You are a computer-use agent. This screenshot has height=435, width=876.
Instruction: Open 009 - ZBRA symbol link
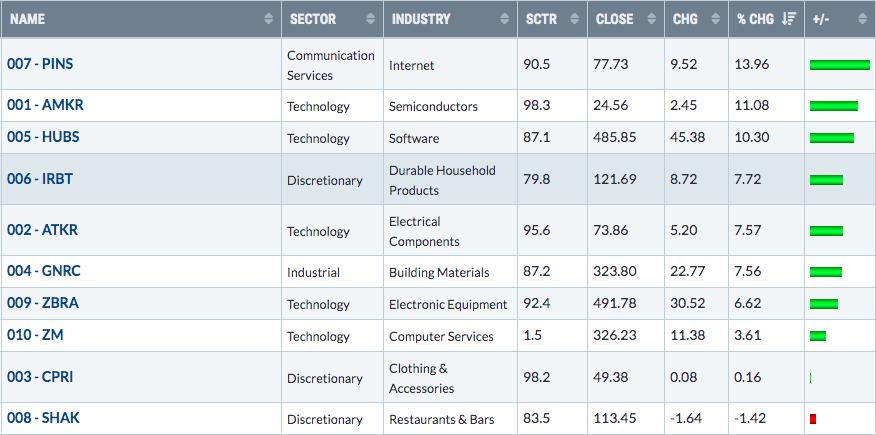pos(42,303)
